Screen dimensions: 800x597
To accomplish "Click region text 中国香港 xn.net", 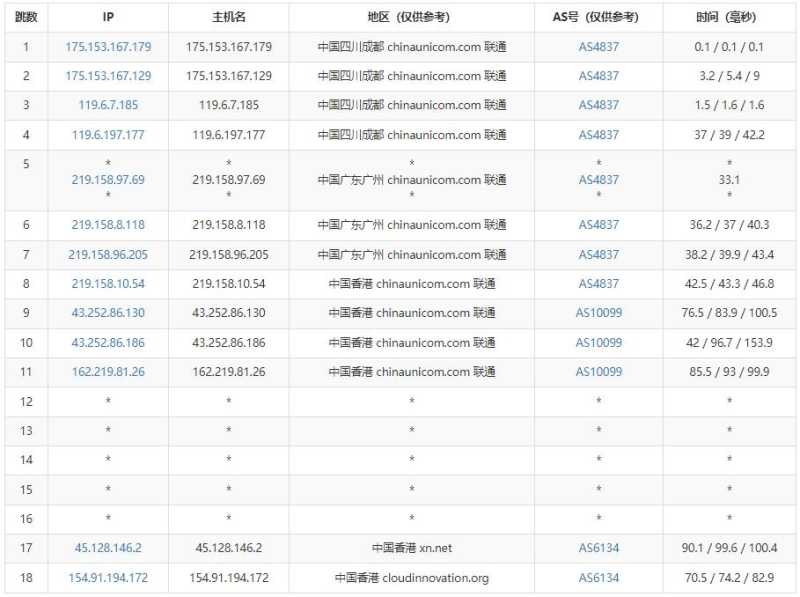I will coord(411,548).
